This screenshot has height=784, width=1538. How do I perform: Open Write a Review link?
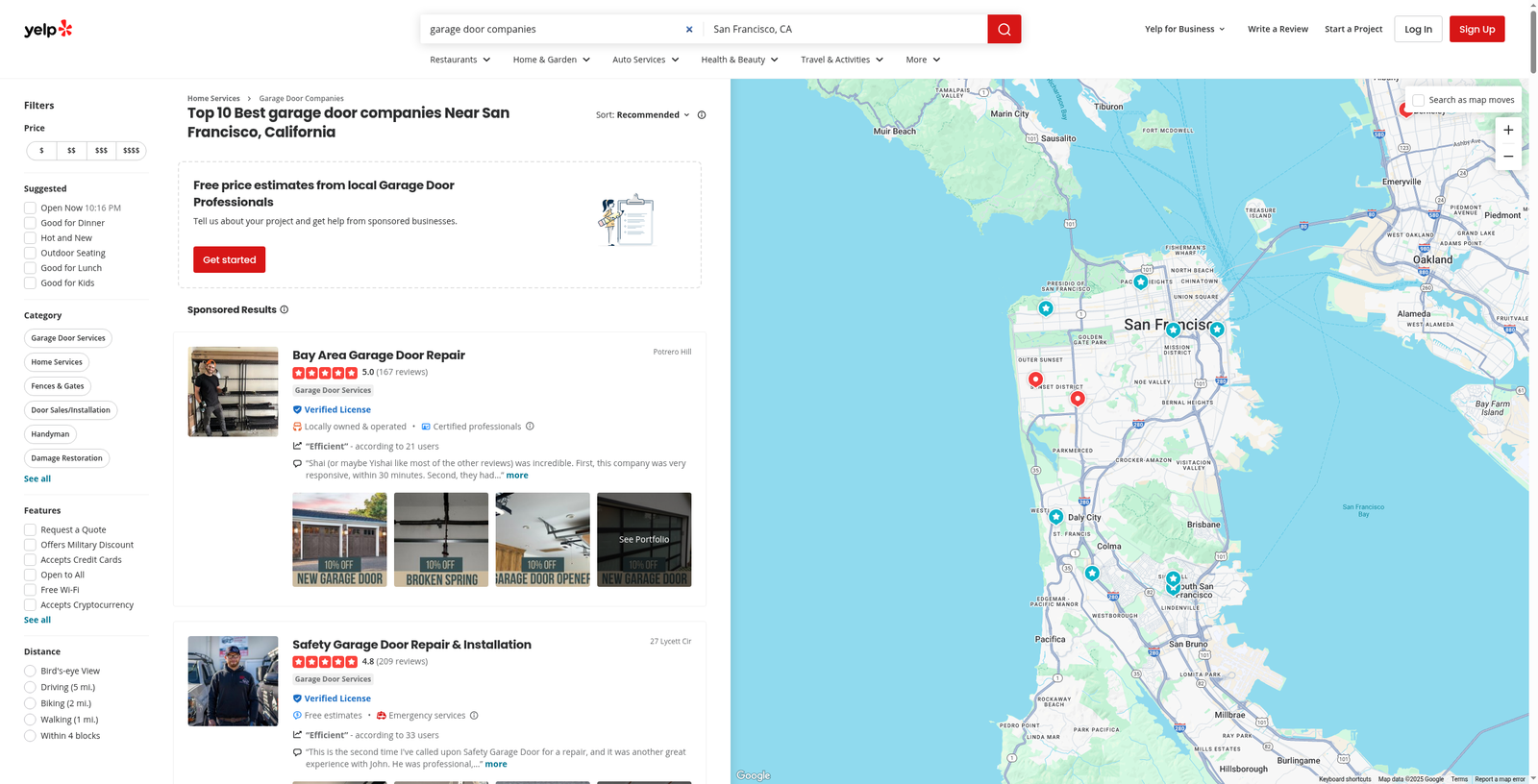point(1278,29)
